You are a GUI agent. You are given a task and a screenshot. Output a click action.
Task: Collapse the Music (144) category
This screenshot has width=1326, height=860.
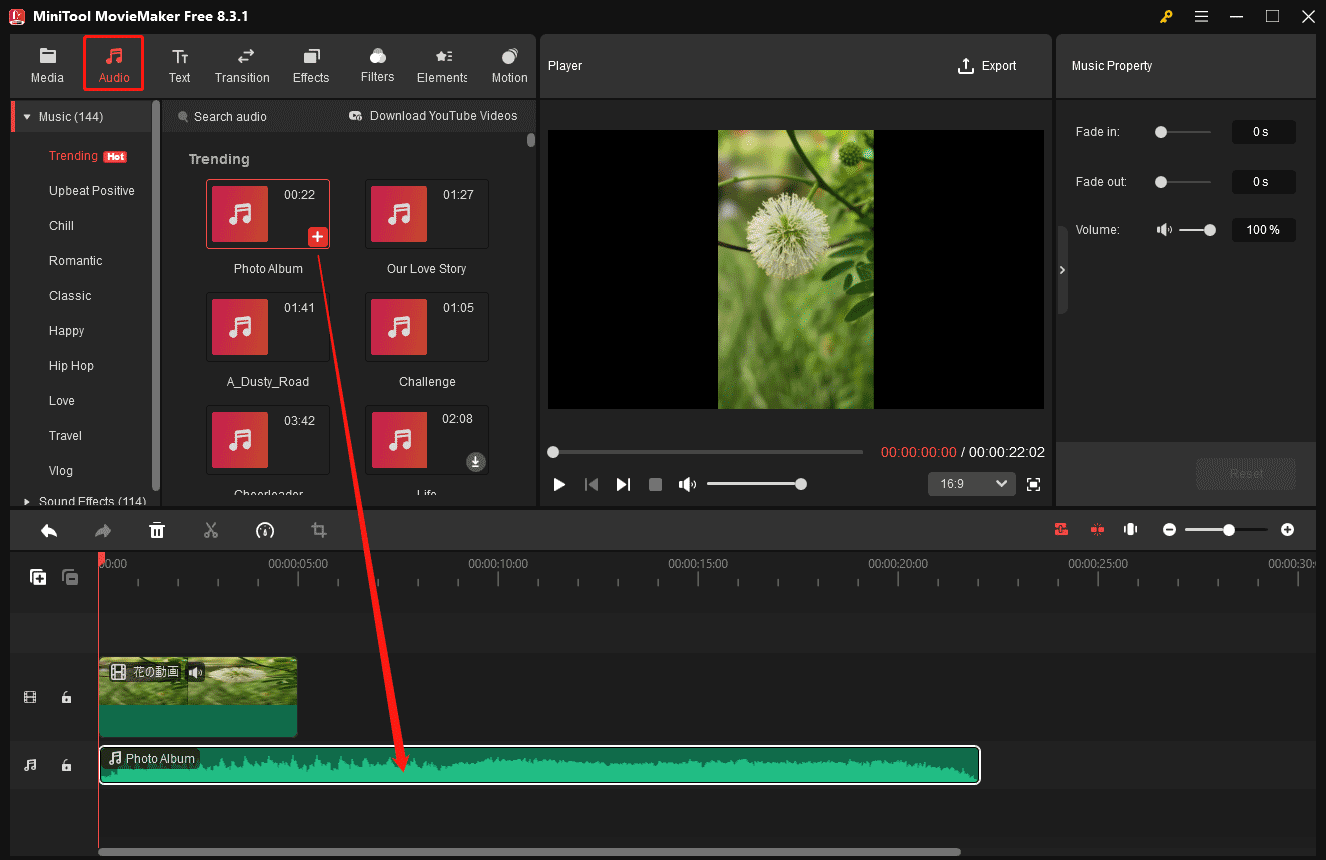tap(27, 117)
